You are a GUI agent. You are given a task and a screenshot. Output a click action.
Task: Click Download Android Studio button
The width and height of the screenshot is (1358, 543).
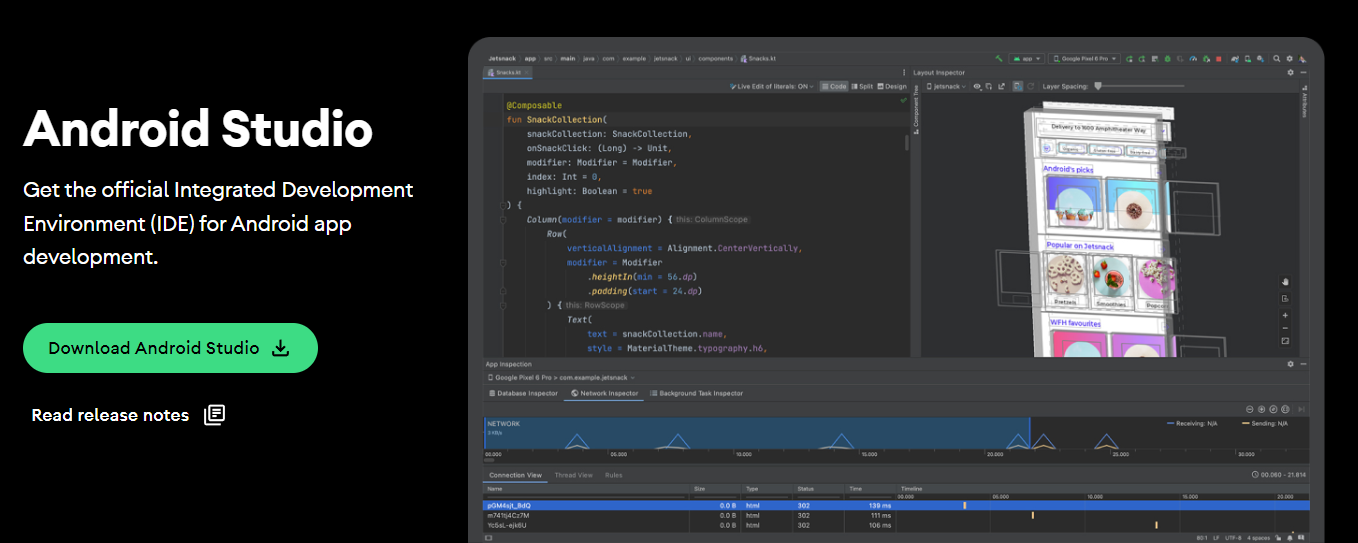click(x=170, y=348)
